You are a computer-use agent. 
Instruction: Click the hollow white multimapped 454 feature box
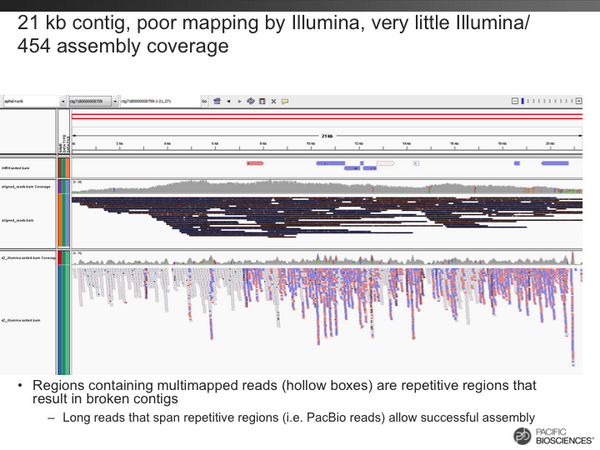pos(385,163)
